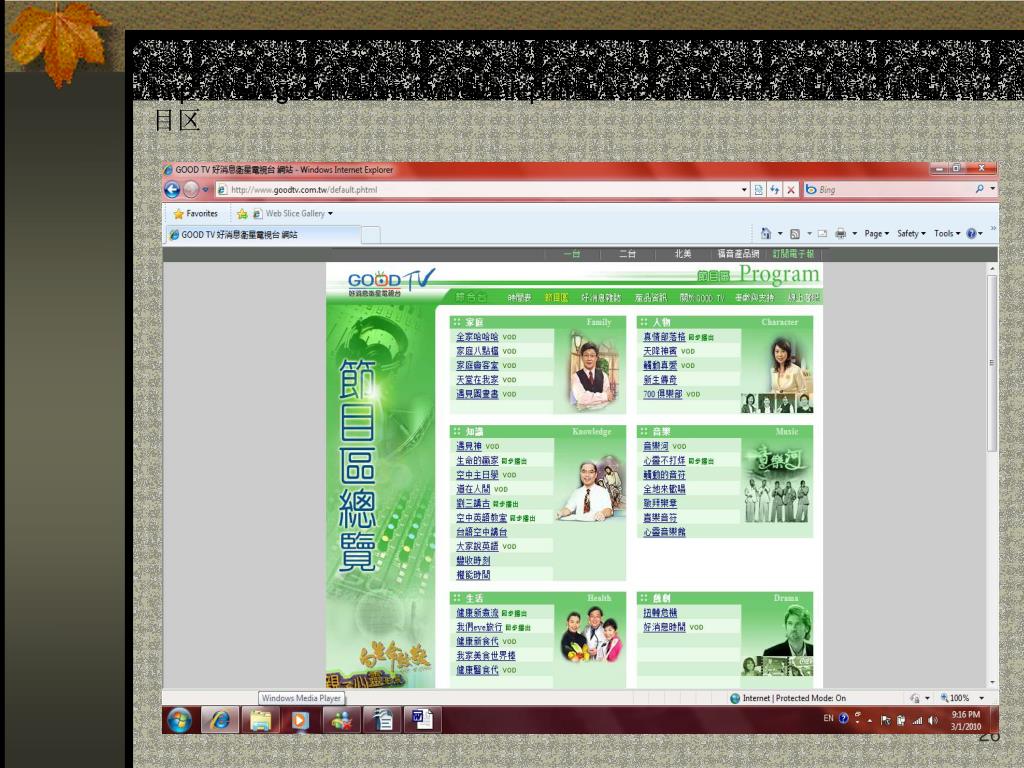1024x768 pixels.
Task: Open the Print options dropdown arrow
Action: click(x=854, y=234)
